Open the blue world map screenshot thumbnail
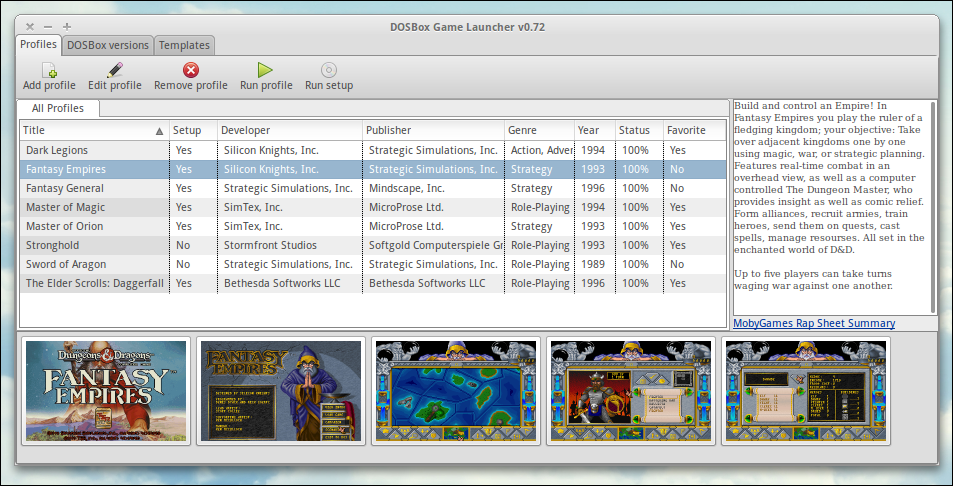The image size is (953, 486). pos(456,391)
